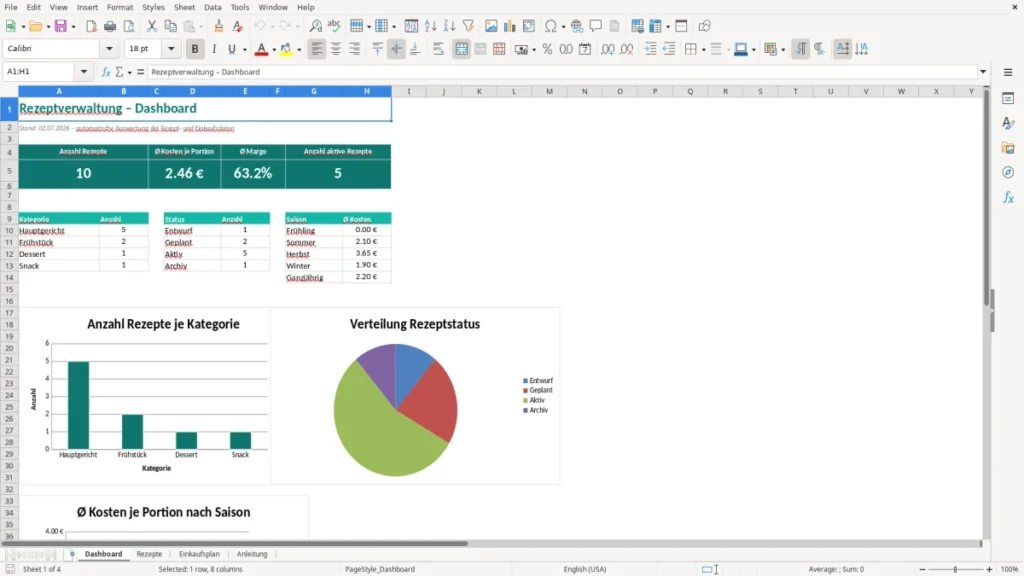Click the formula equals sign button

tap(140, 72)
